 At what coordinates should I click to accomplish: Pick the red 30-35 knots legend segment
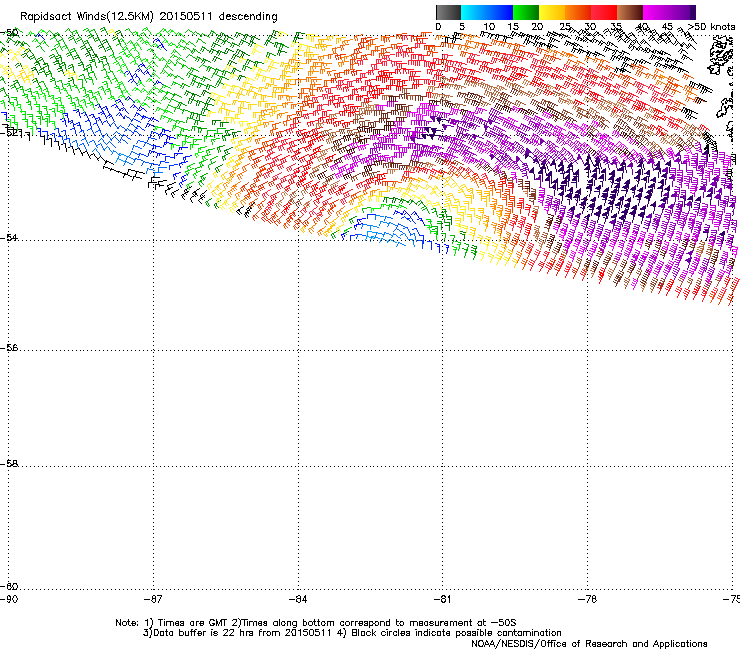click(604, 12)
